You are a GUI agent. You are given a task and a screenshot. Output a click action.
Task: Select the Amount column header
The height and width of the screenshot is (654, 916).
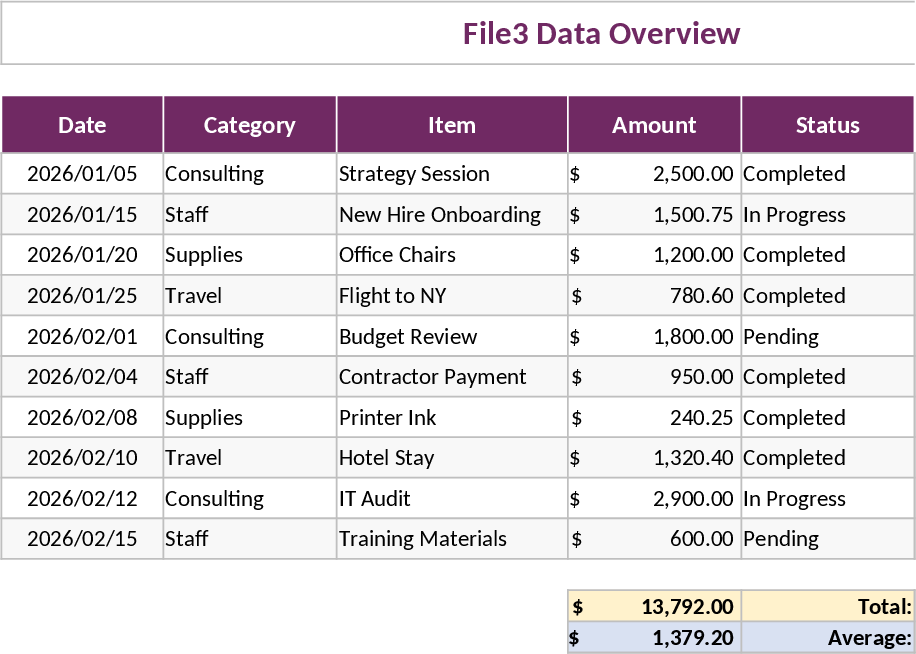tap(653, 124)
